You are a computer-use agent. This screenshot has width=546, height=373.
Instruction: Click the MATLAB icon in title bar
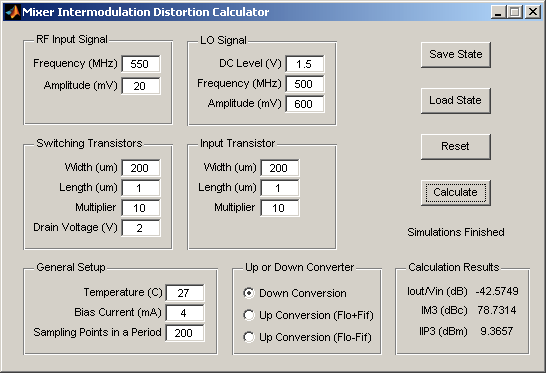tap(13, 12)
